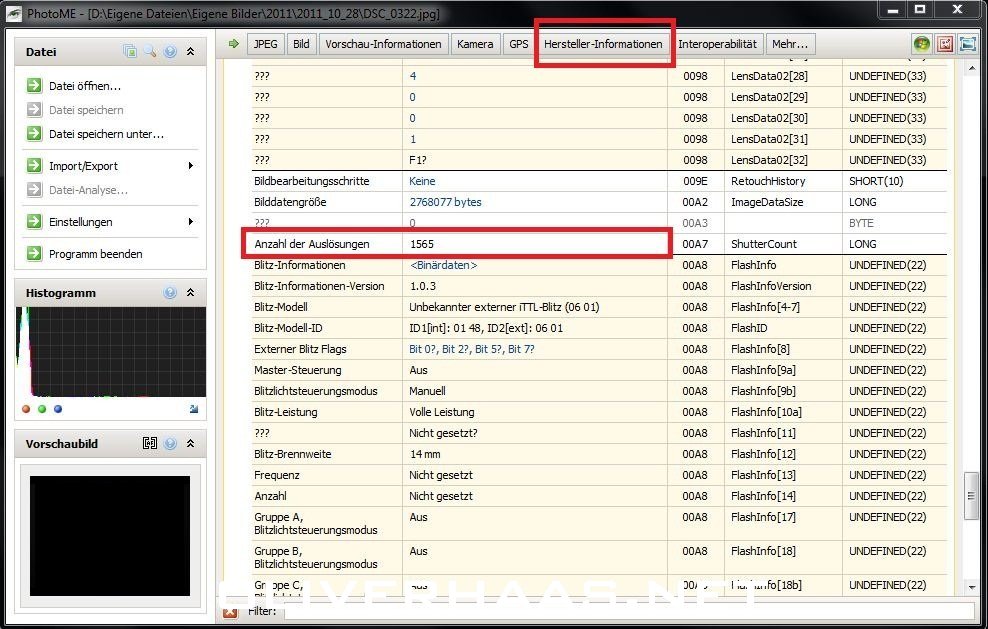
Task: Open the Kamera tab
Action: 475,44
